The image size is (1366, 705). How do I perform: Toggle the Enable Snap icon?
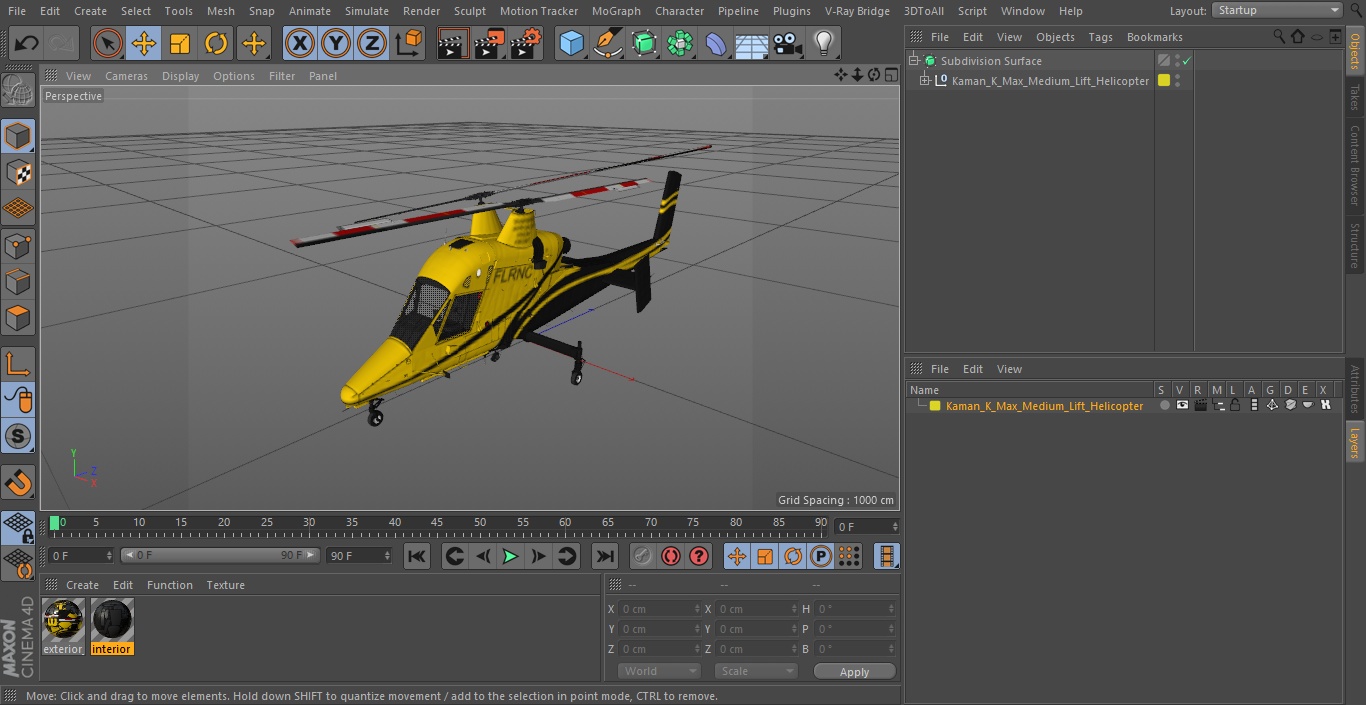[x=18, y=436]
